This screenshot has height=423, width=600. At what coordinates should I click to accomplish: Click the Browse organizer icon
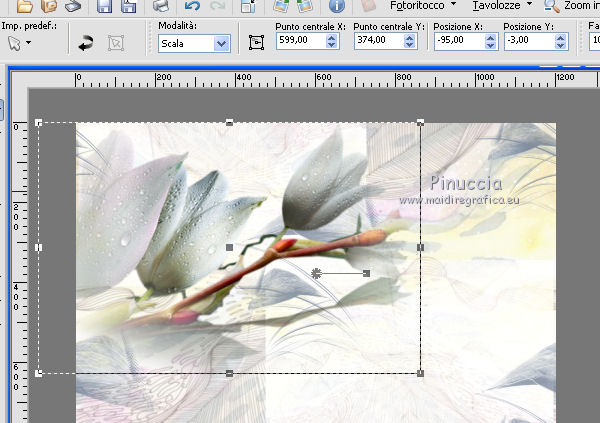(49, 6)
